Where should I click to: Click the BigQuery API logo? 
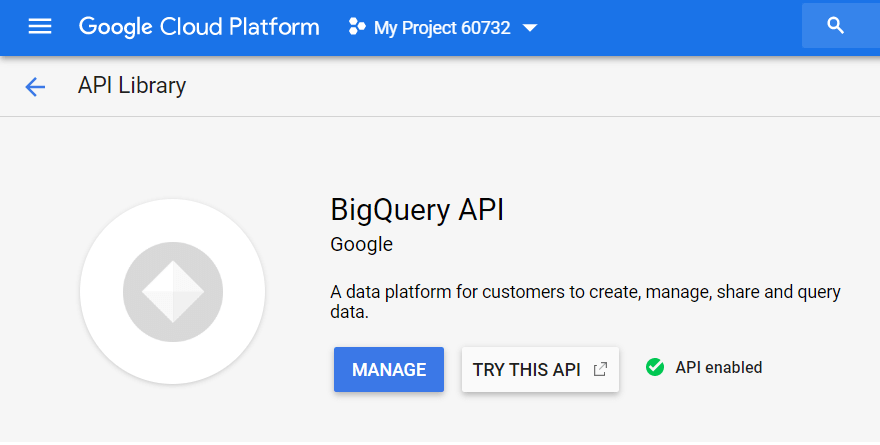pos(173,292)
